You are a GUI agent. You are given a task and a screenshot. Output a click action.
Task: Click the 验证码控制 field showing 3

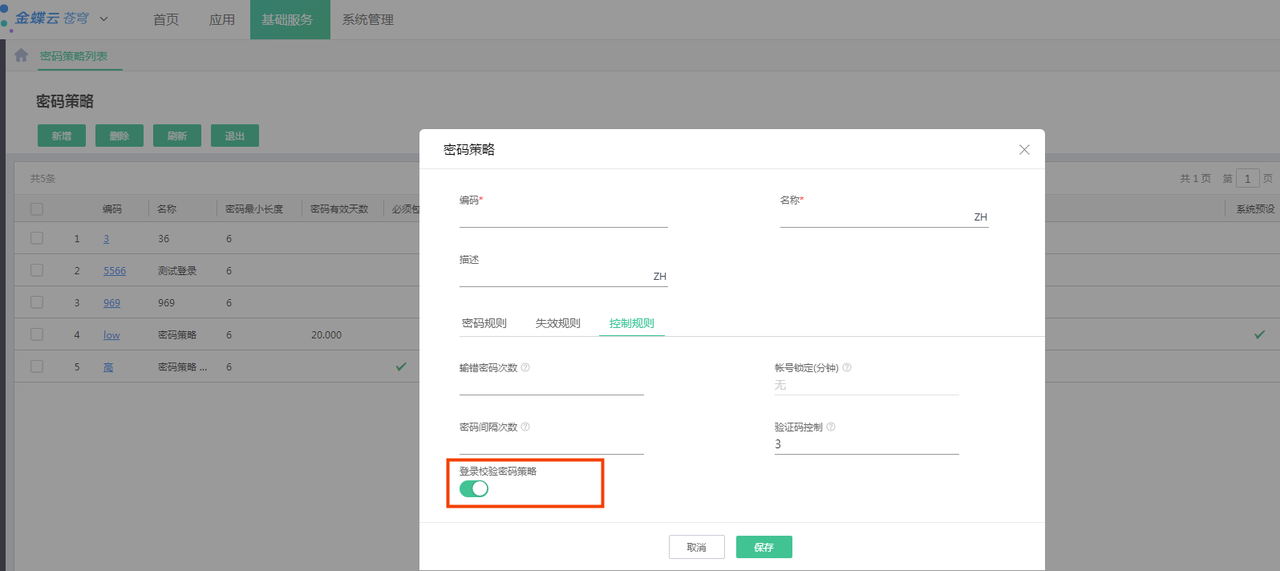tap(866, 445)
